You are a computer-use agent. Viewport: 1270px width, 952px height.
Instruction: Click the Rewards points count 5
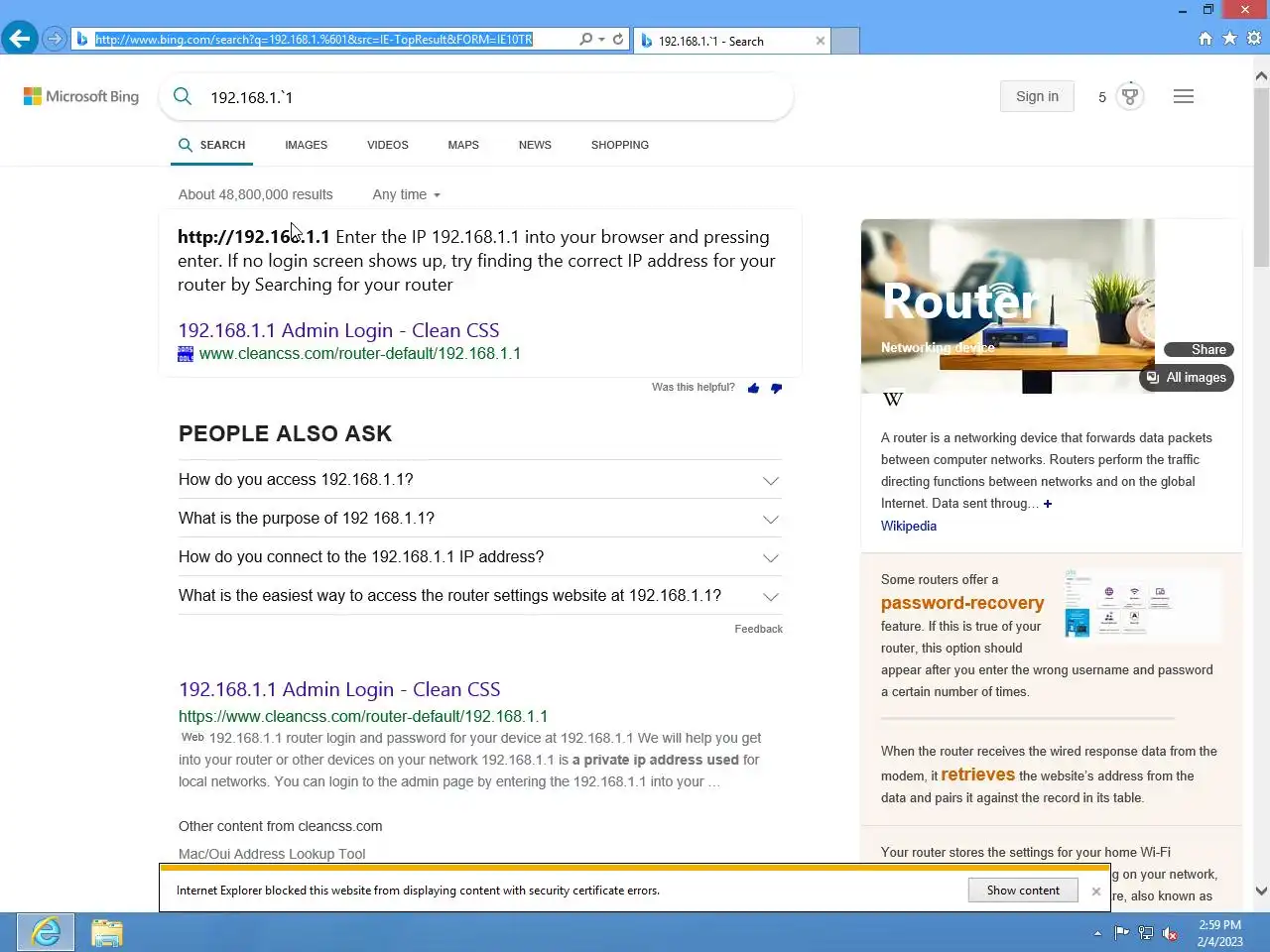1101,97
